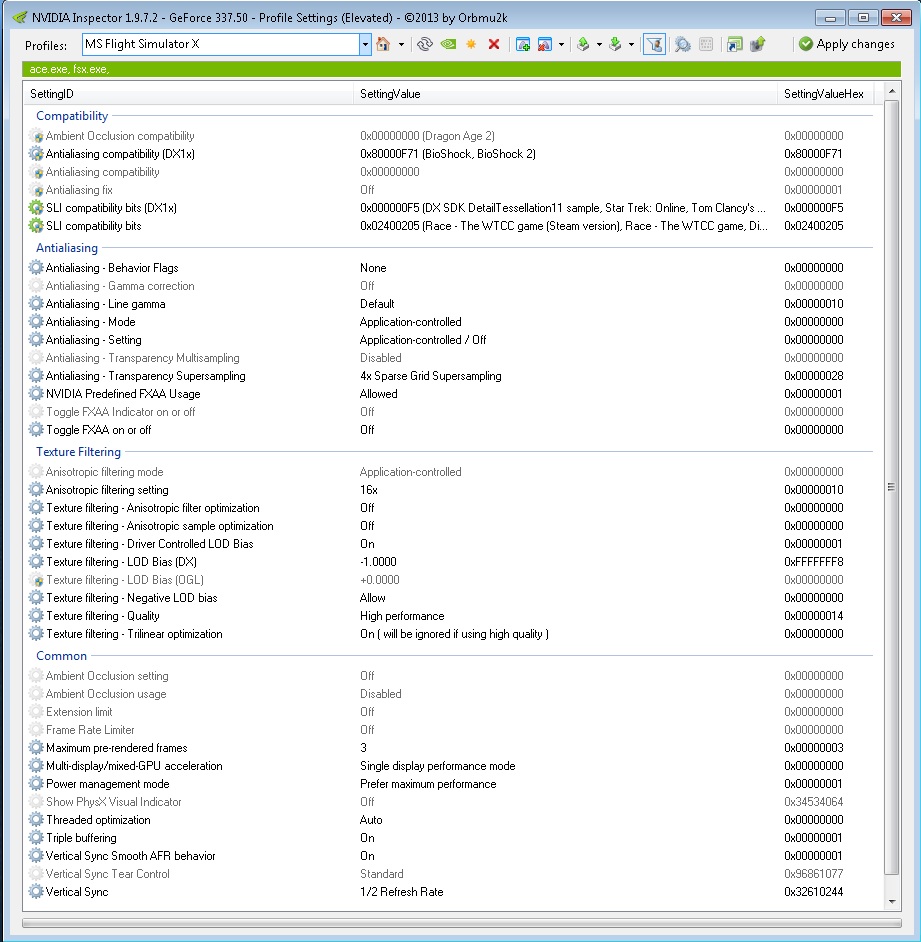Add an application to the profile (green plus window icon)
The image size is (921, 942).
tap(523, 44)
